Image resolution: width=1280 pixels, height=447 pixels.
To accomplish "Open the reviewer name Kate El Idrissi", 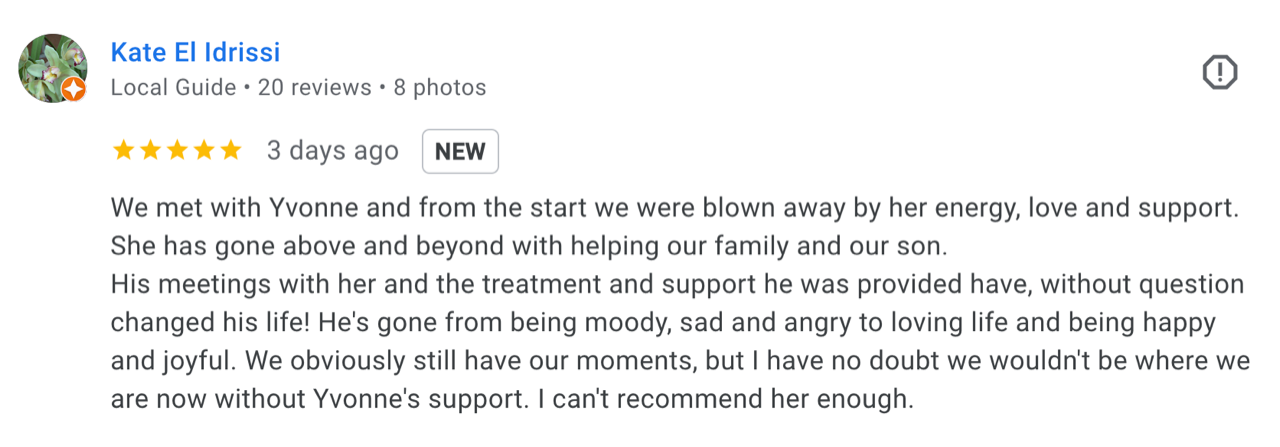I will [195, 52].
